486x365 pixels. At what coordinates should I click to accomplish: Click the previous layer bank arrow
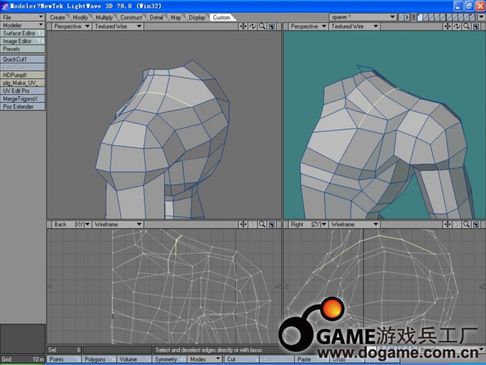pyautogui.click(x=401, y=17)
